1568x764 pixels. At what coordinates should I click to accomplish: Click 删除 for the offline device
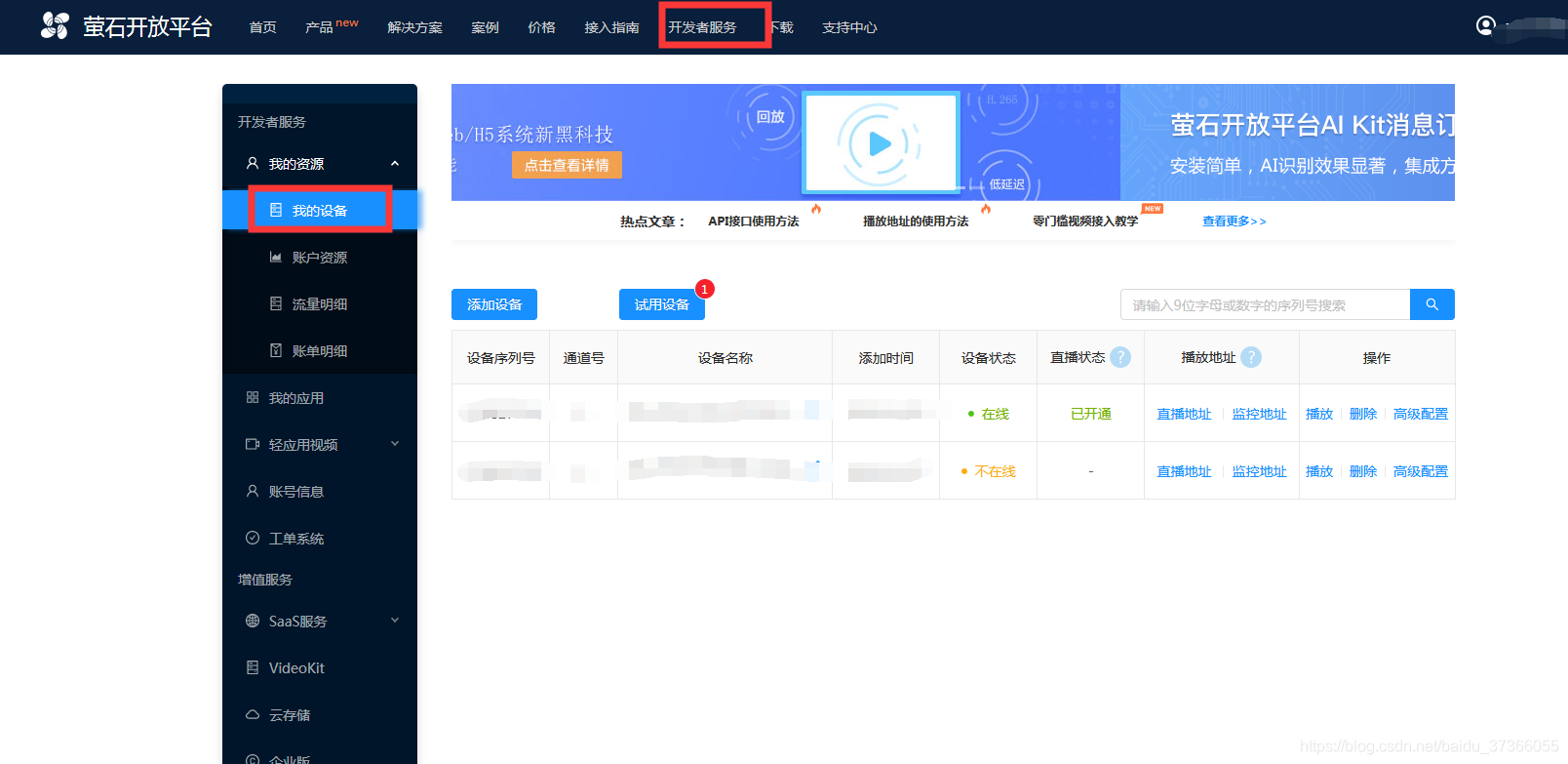tap(1363, 471)
